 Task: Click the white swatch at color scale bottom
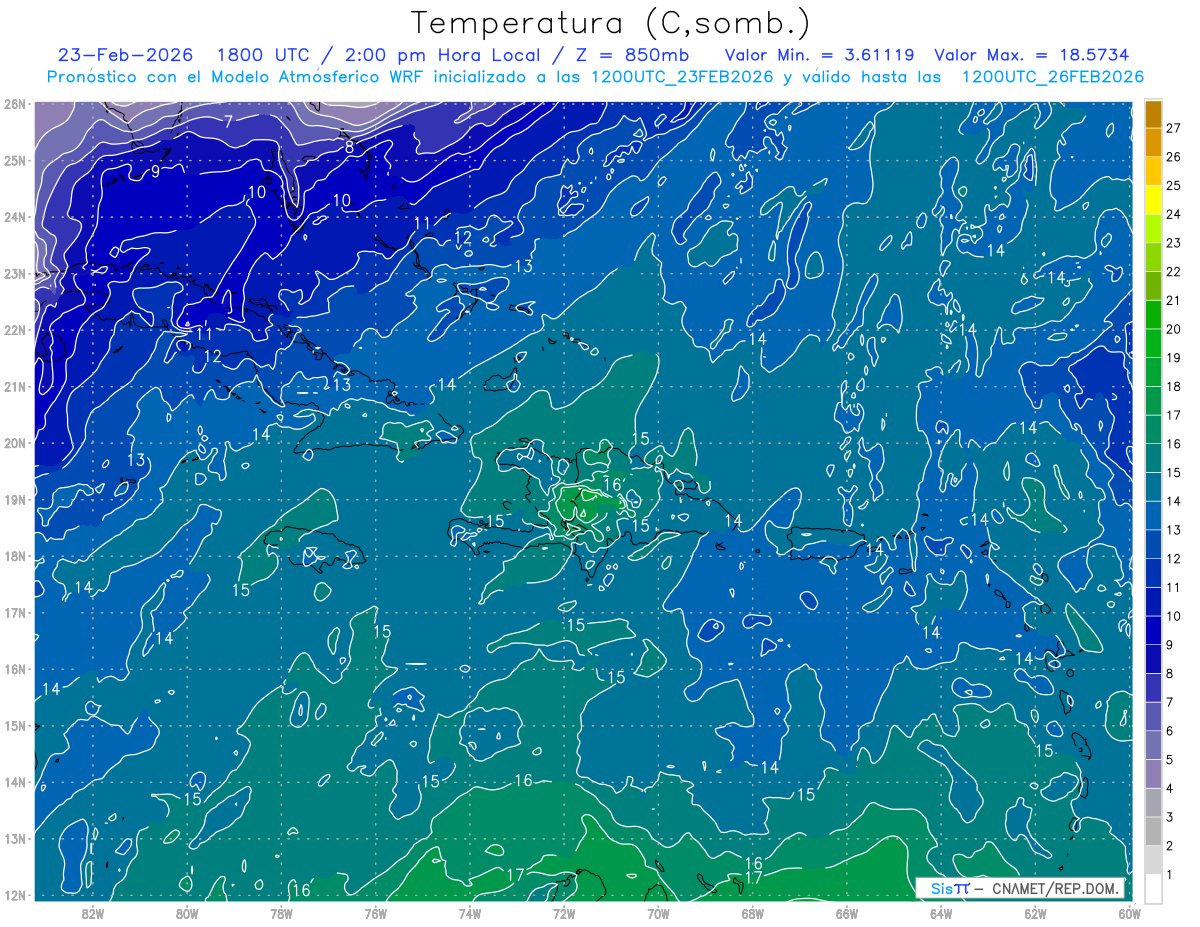pos(1154,887)
